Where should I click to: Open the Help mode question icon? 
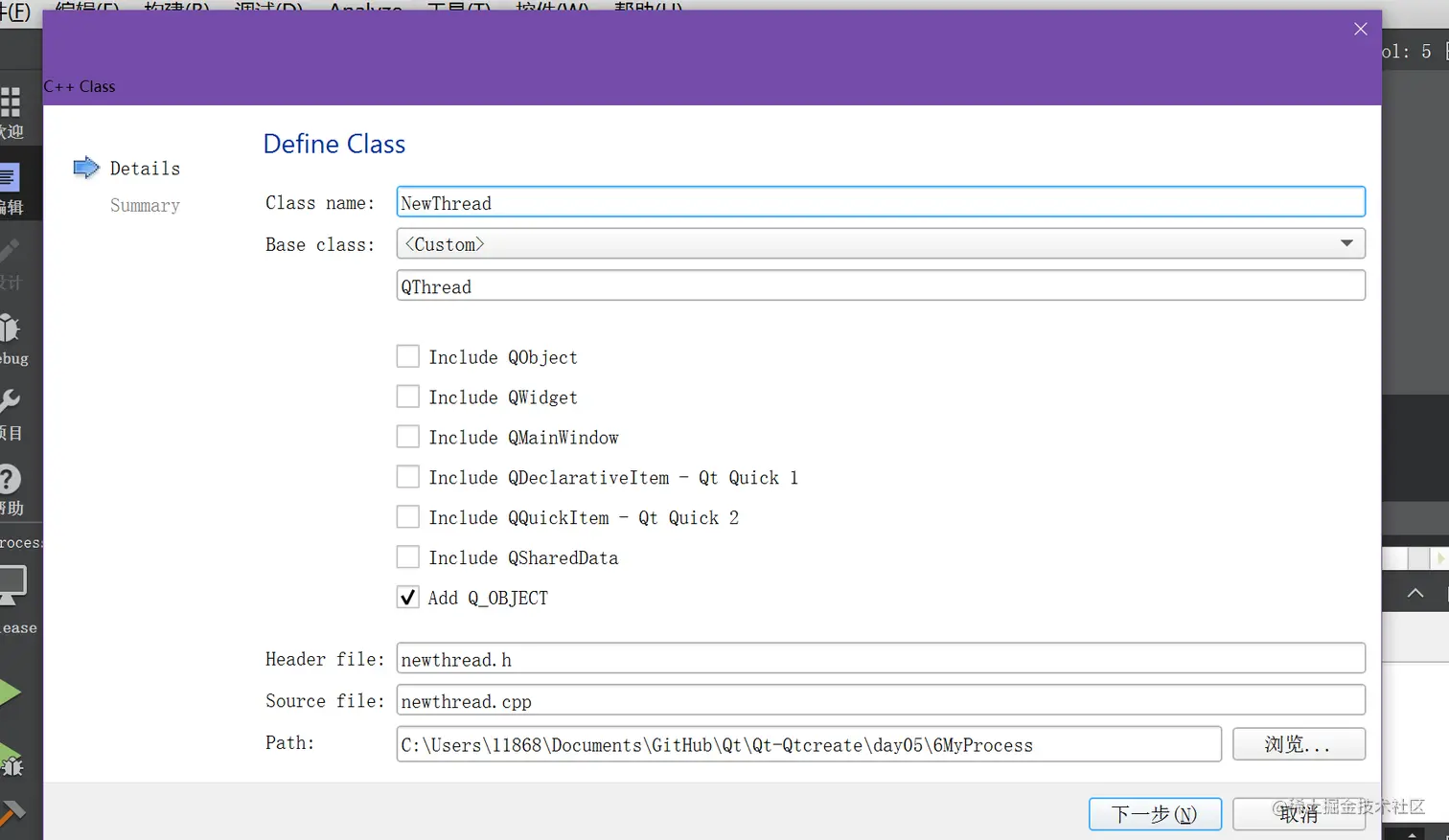click(x=10, y=478)
